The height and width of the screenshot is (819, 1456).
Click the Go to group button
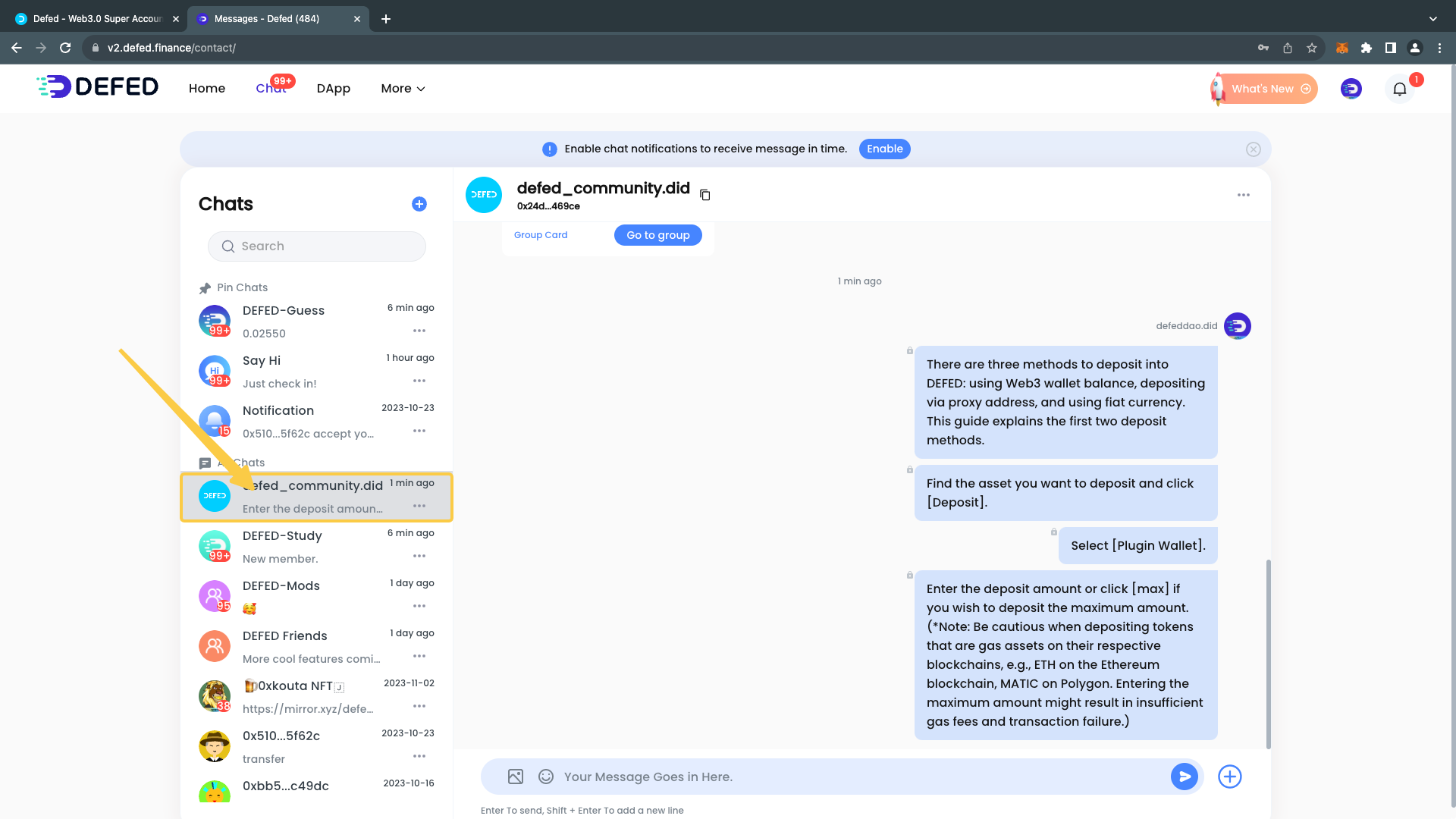point(657,235)
